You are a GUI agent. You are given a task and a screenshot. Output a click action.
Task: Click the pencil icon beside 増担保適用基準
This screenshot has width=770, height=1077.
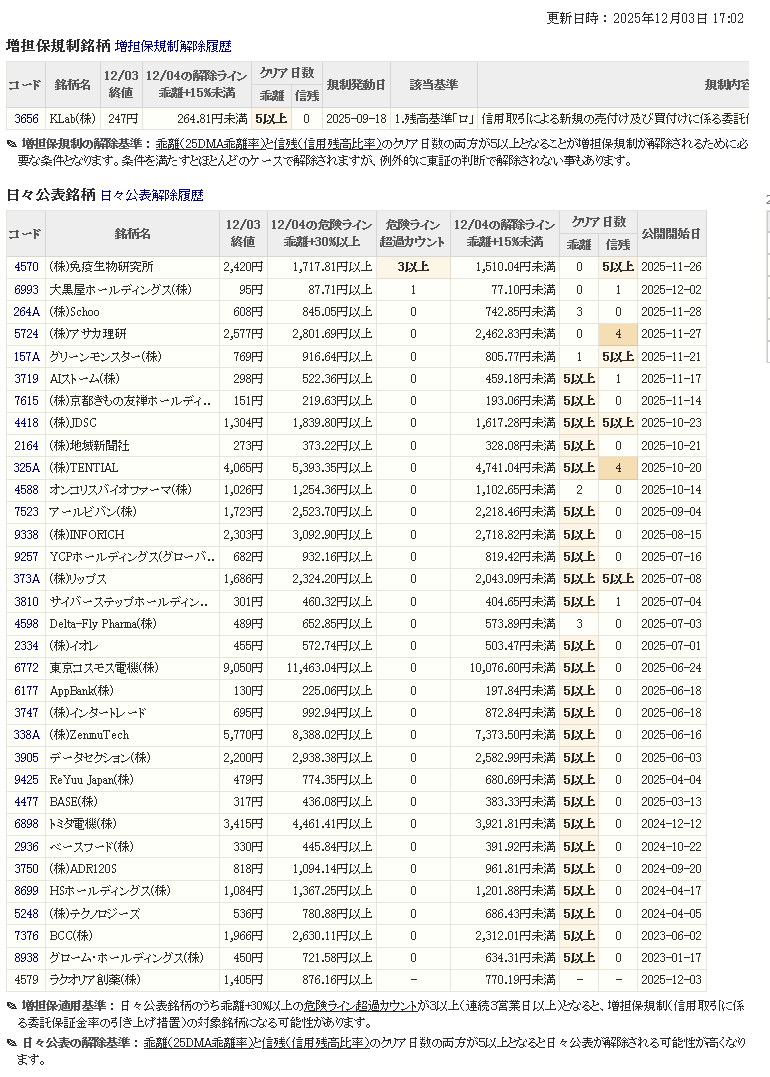[12, 1006]
